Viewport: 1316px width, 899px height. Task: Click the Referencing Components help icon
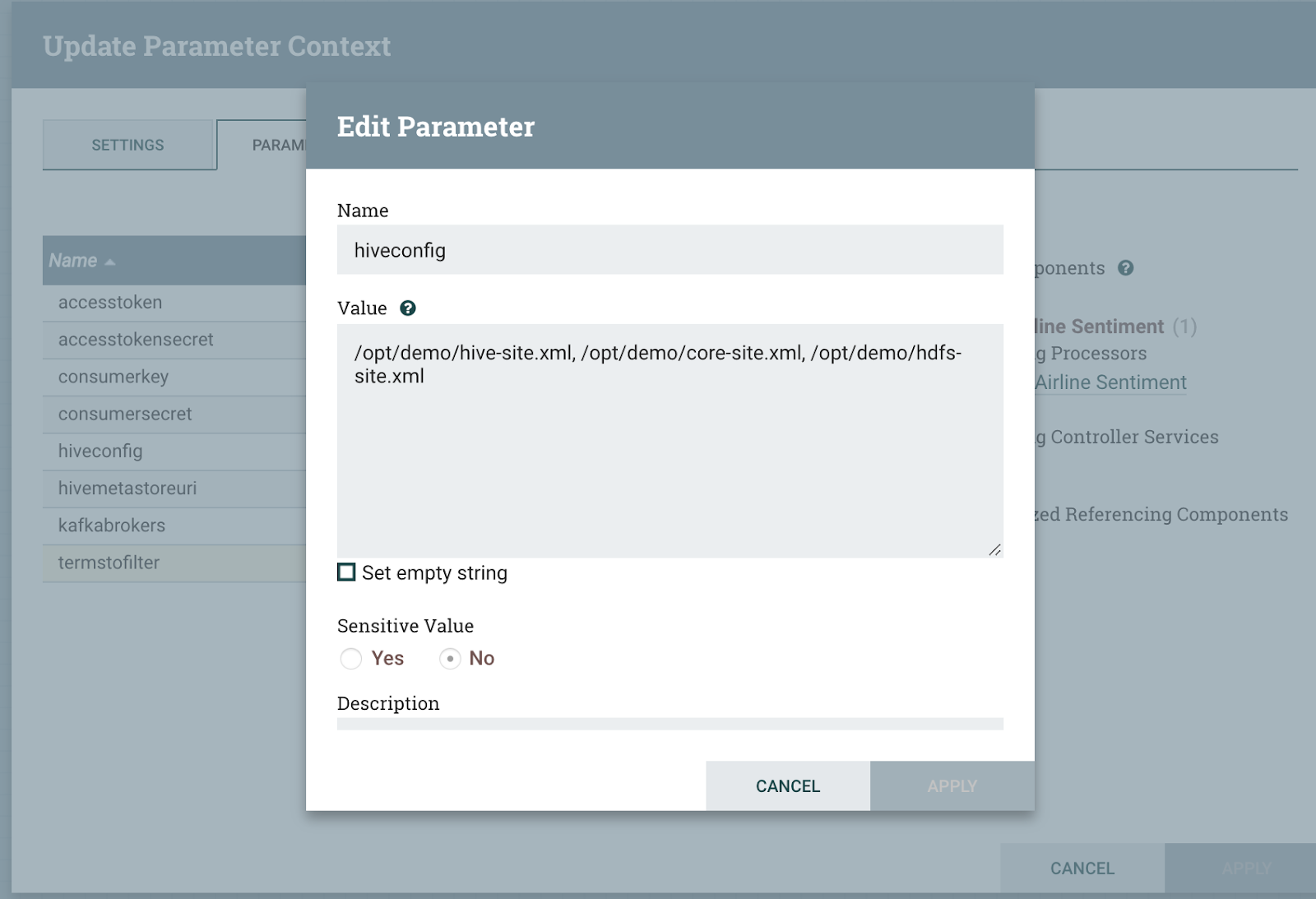pyautogui.click(x=1126, y=268)
